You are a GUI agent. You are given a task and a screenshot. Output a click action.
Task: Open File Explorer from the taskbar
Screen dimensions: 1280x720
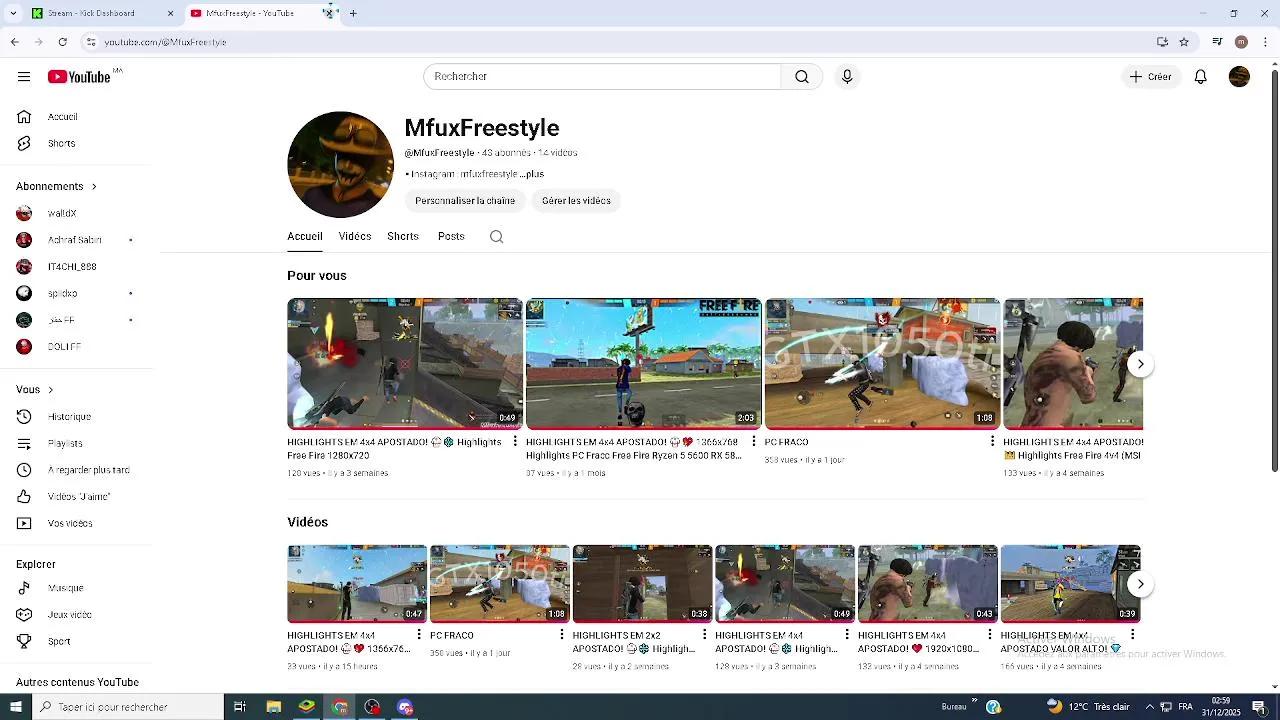(x=273, y=707)
